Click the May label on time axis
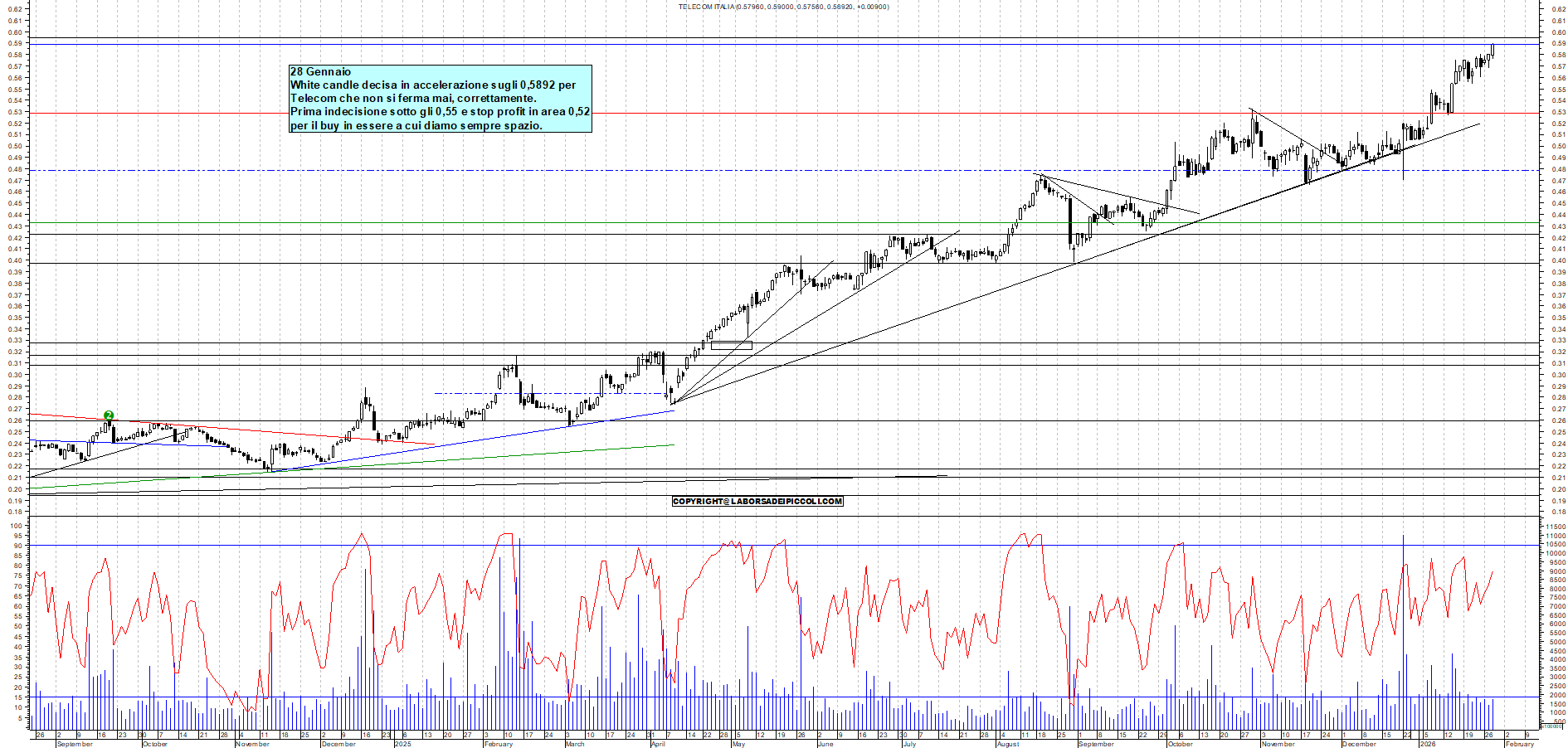 (738, 744)
